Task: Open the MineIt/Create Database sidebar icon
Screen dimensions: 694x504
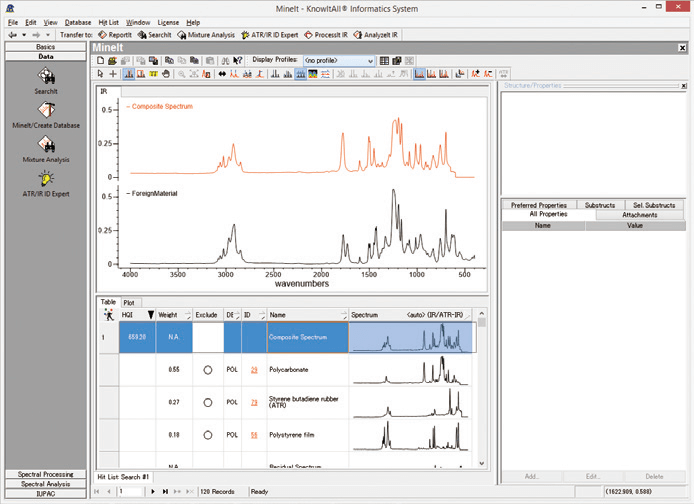Action: point(46,115)
